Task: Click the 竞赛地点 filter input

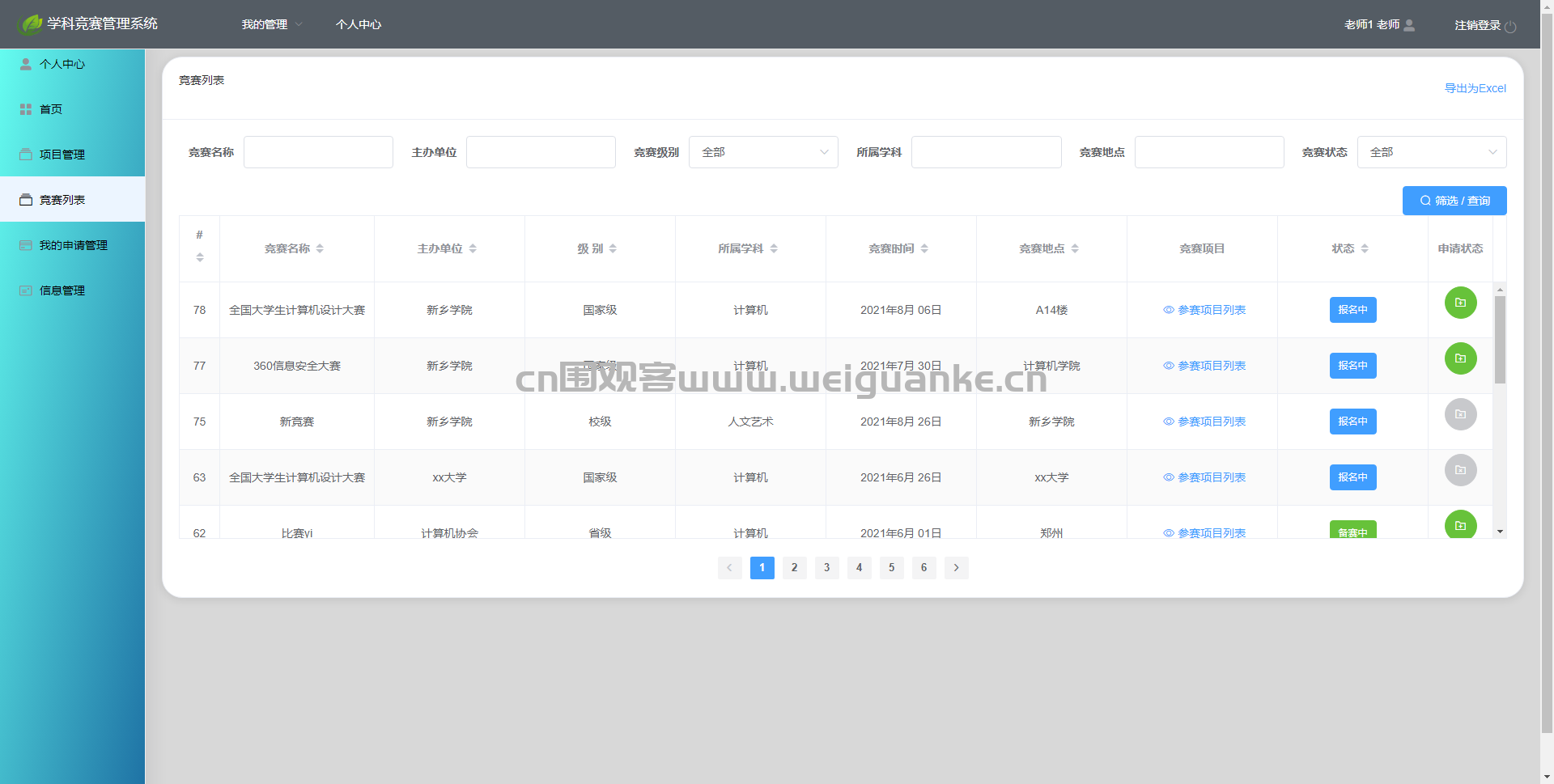Action: coord(1209,152)
